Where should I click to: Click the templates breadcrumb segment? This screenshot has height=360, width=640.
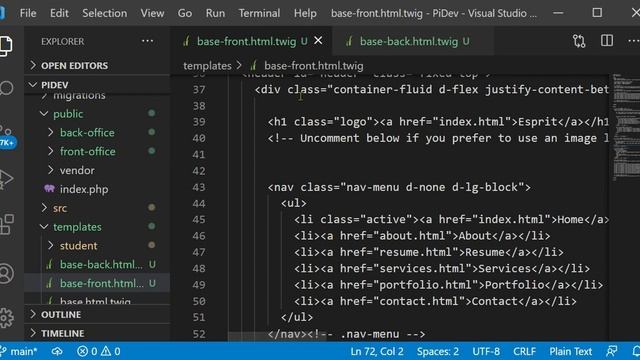[x=207, y=66]
